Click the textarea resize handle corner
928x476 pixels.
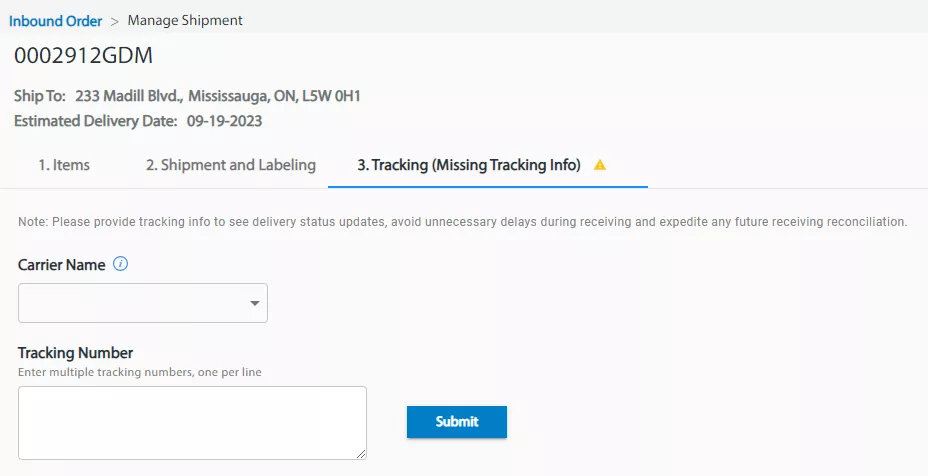coord(361,454)
